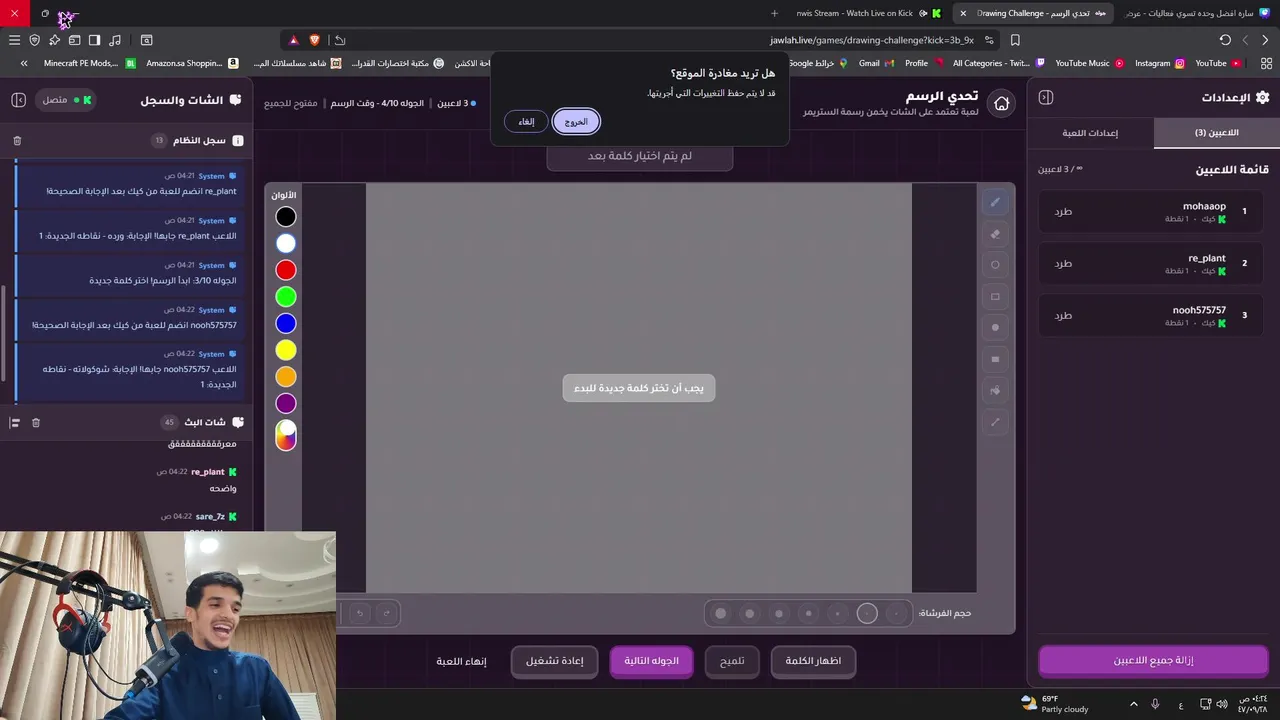Select the outlined circle shape tool
This screenshot has height=720, width=1280.
click(x=995, y=265)
